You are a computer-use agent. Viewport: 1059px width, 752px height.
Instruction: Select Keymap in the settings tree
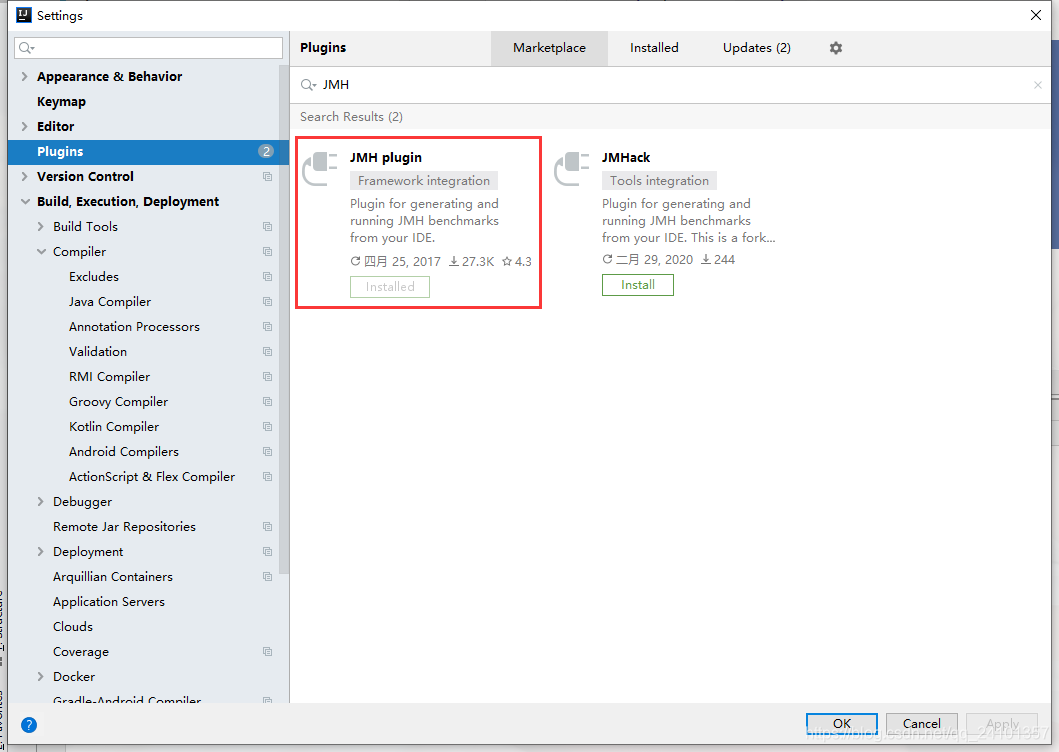[x=61, y=101]
